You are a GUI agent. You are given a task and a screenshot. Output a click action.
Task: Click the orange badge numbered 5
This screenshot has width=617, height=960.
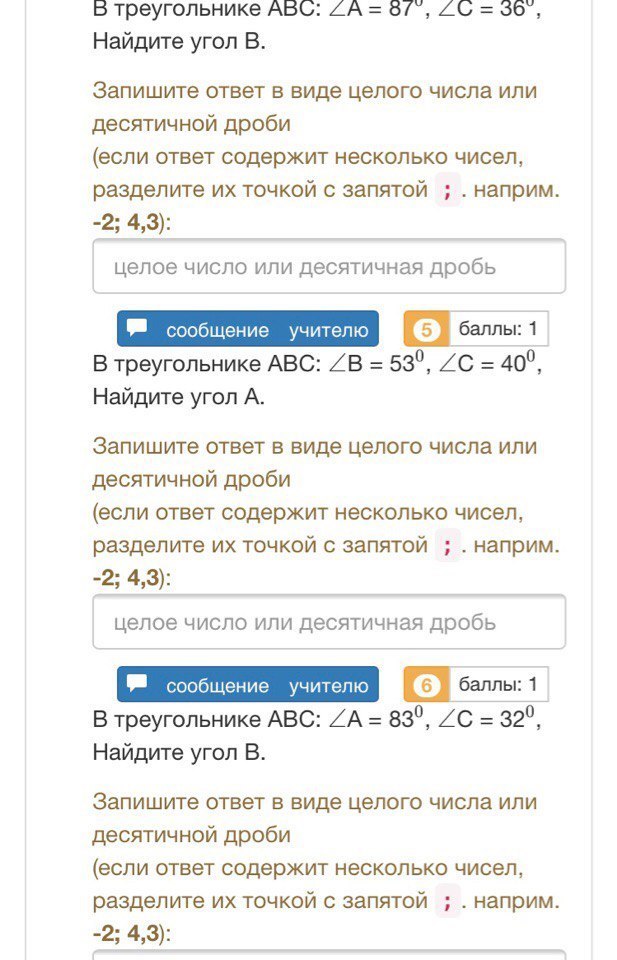click(x=427, y=329)
